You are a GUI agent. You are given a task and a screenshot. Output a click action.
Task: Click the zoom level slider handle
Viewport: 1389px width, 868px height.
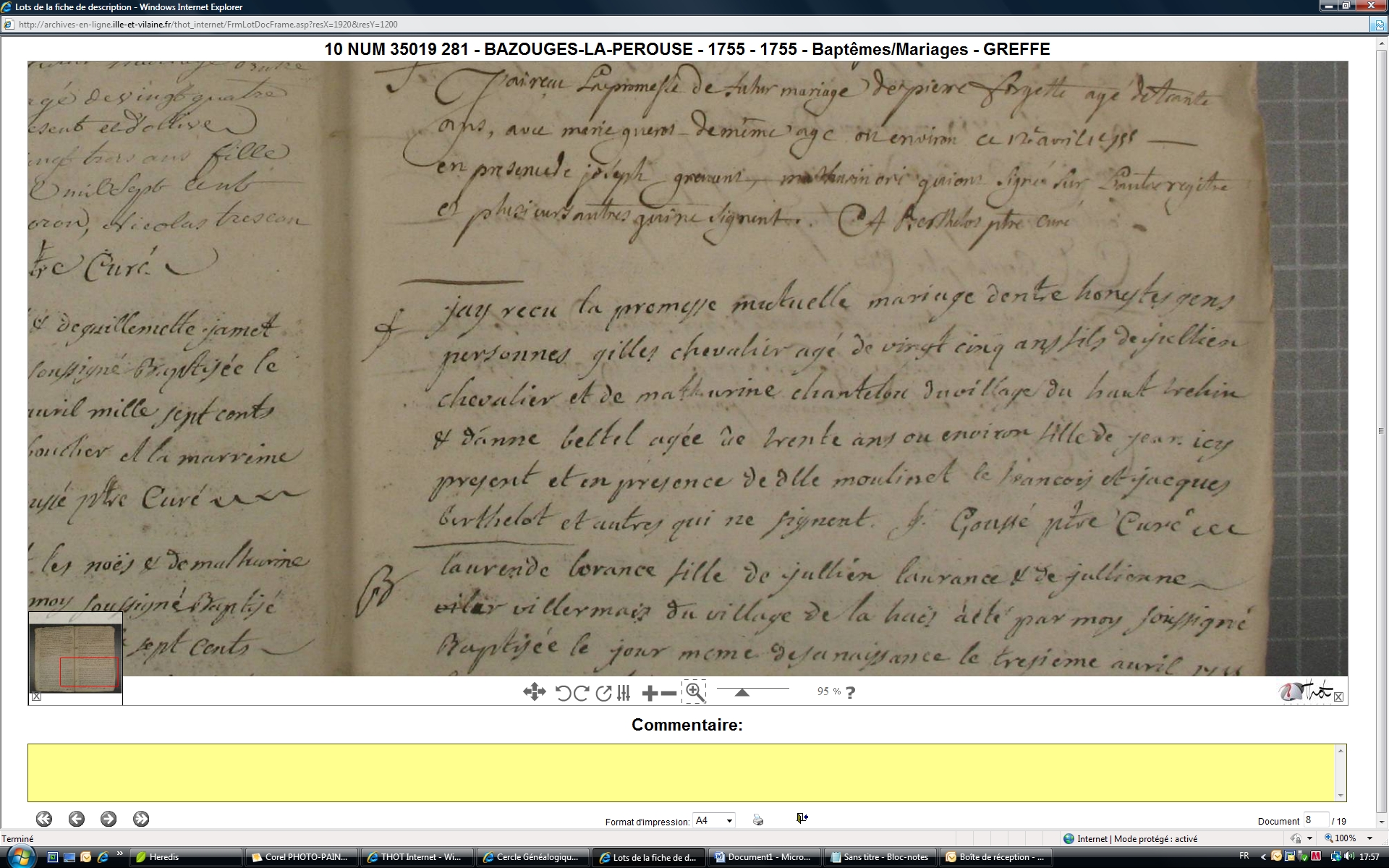tap(742, 692)
